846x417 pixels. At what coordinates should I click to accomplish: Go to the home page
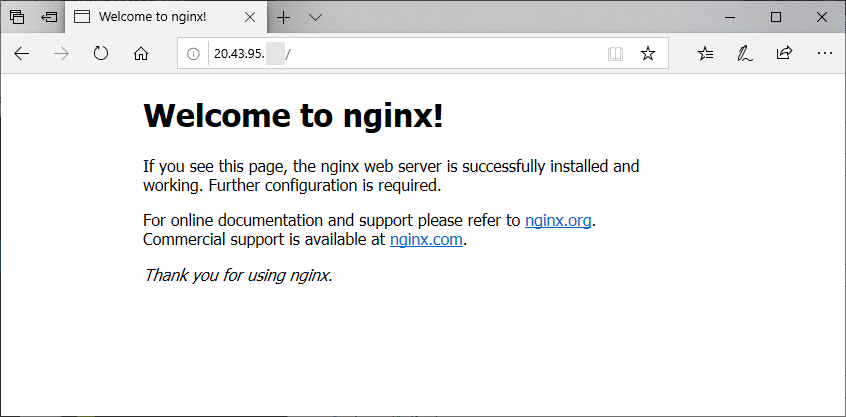click(141, 53)
